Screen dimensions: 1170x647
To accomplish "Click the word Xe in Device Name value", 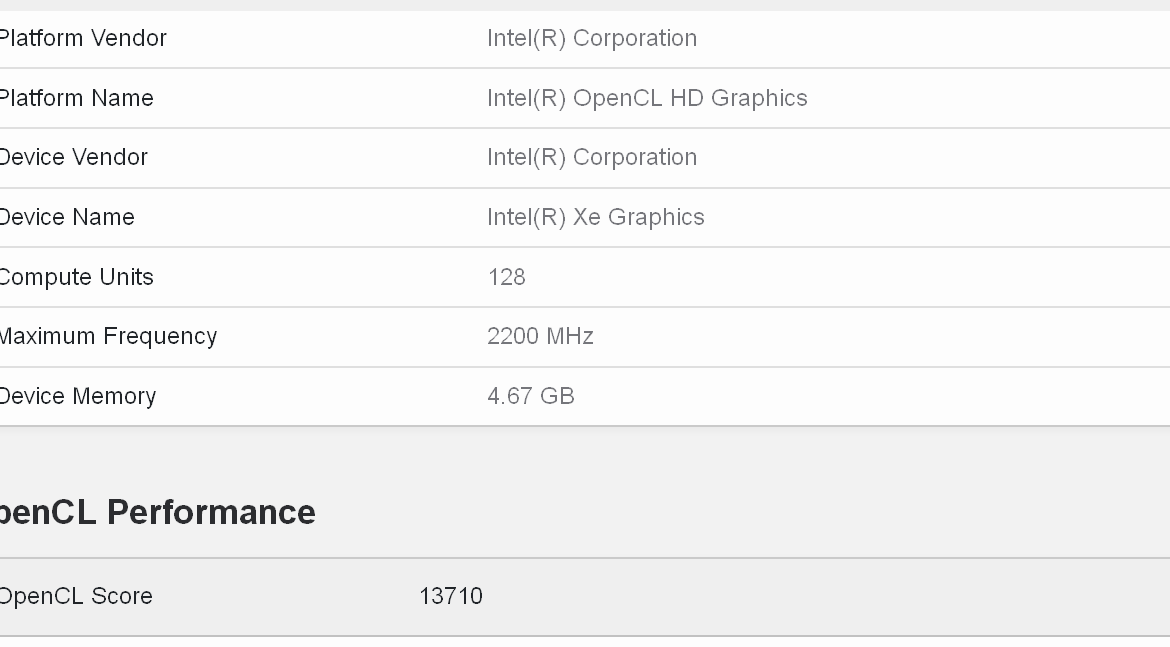I will click(586, 217).
